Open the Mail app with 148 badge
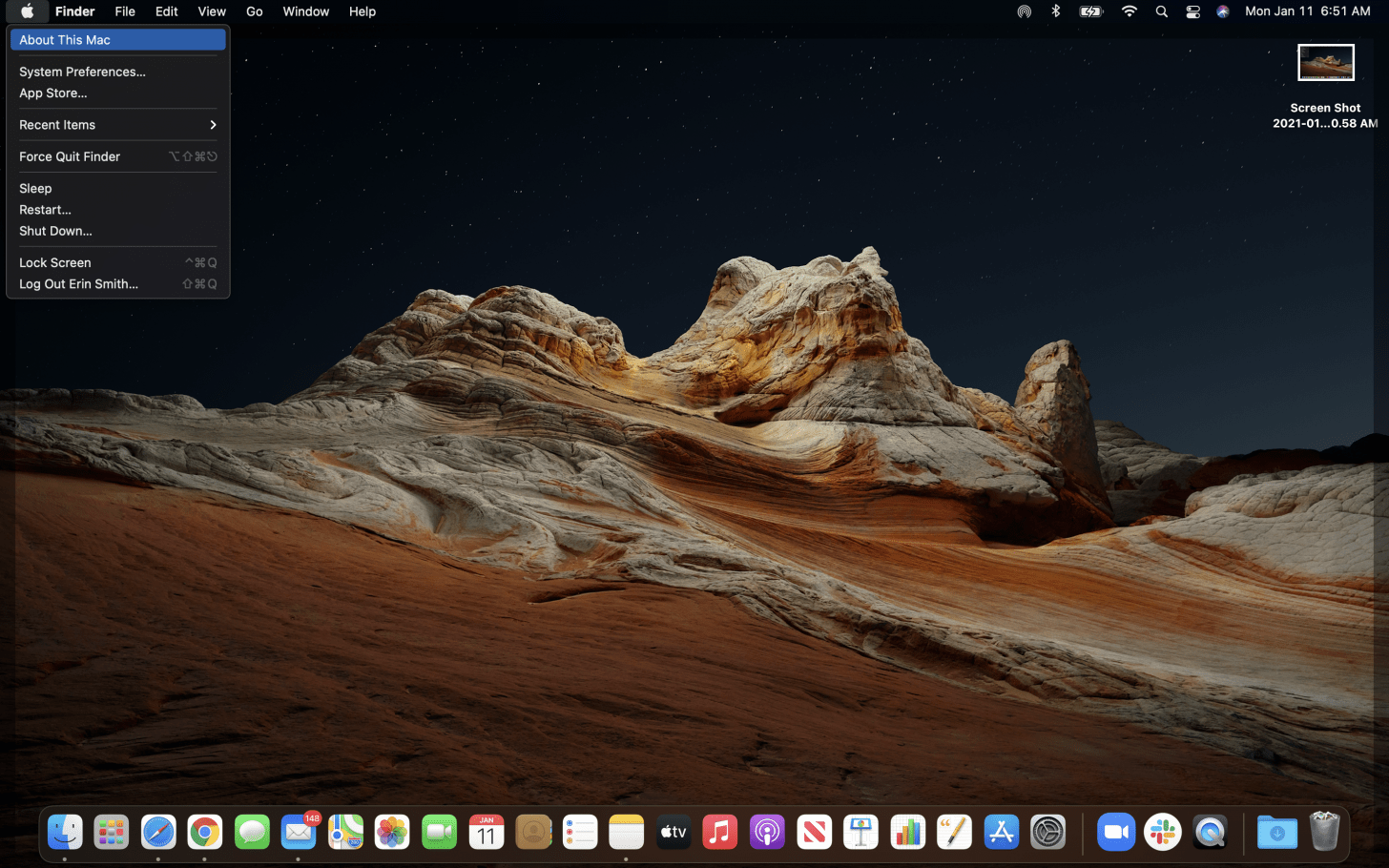The width and height of the screenshot is (1389, 868). click(299, 833)
